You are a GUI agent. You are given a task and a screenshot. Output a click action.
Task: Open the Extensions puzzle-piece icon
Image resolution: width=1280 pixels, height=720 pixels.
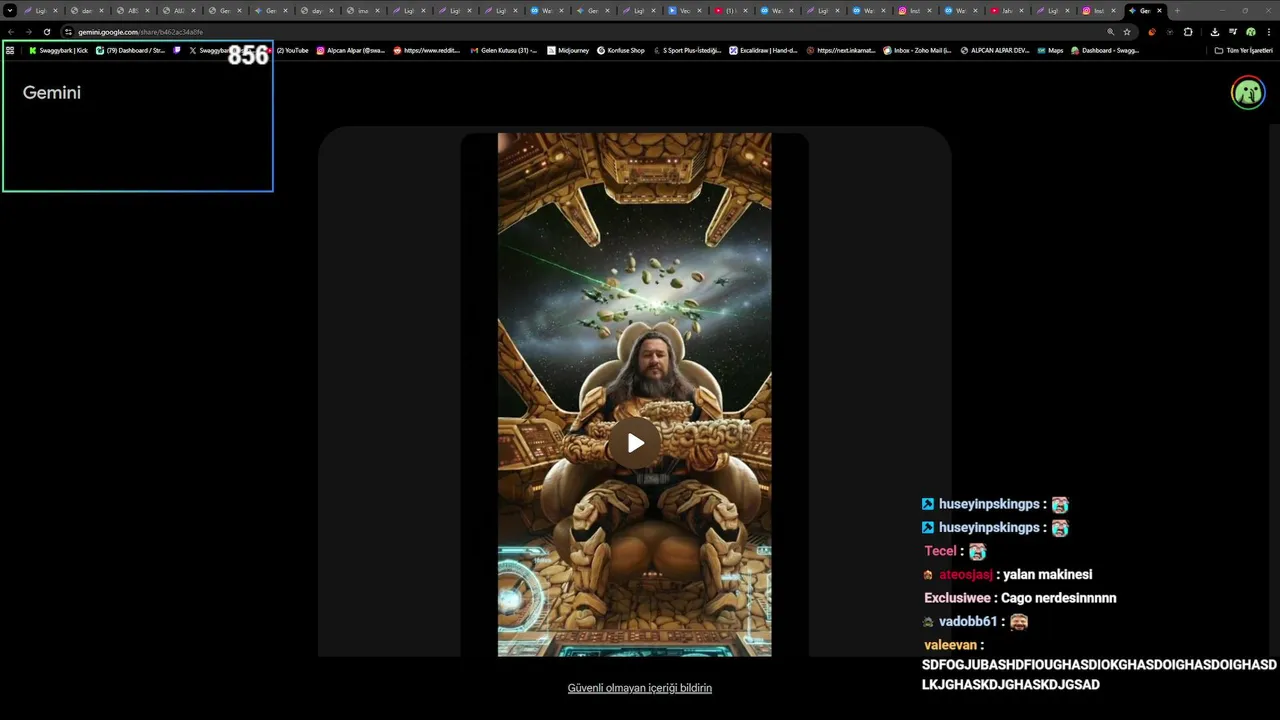coord(1188,32)
